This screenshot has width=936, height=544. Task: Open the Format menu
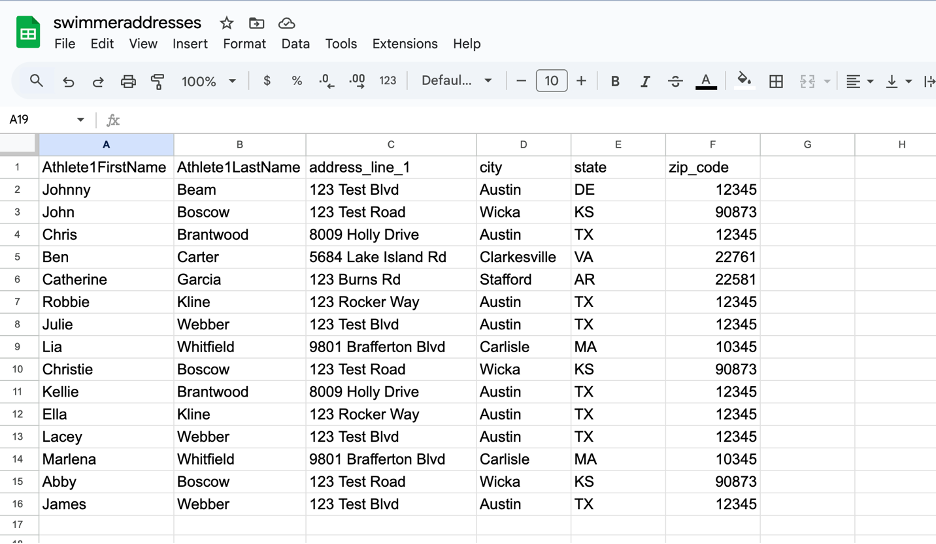click(244, 44)
